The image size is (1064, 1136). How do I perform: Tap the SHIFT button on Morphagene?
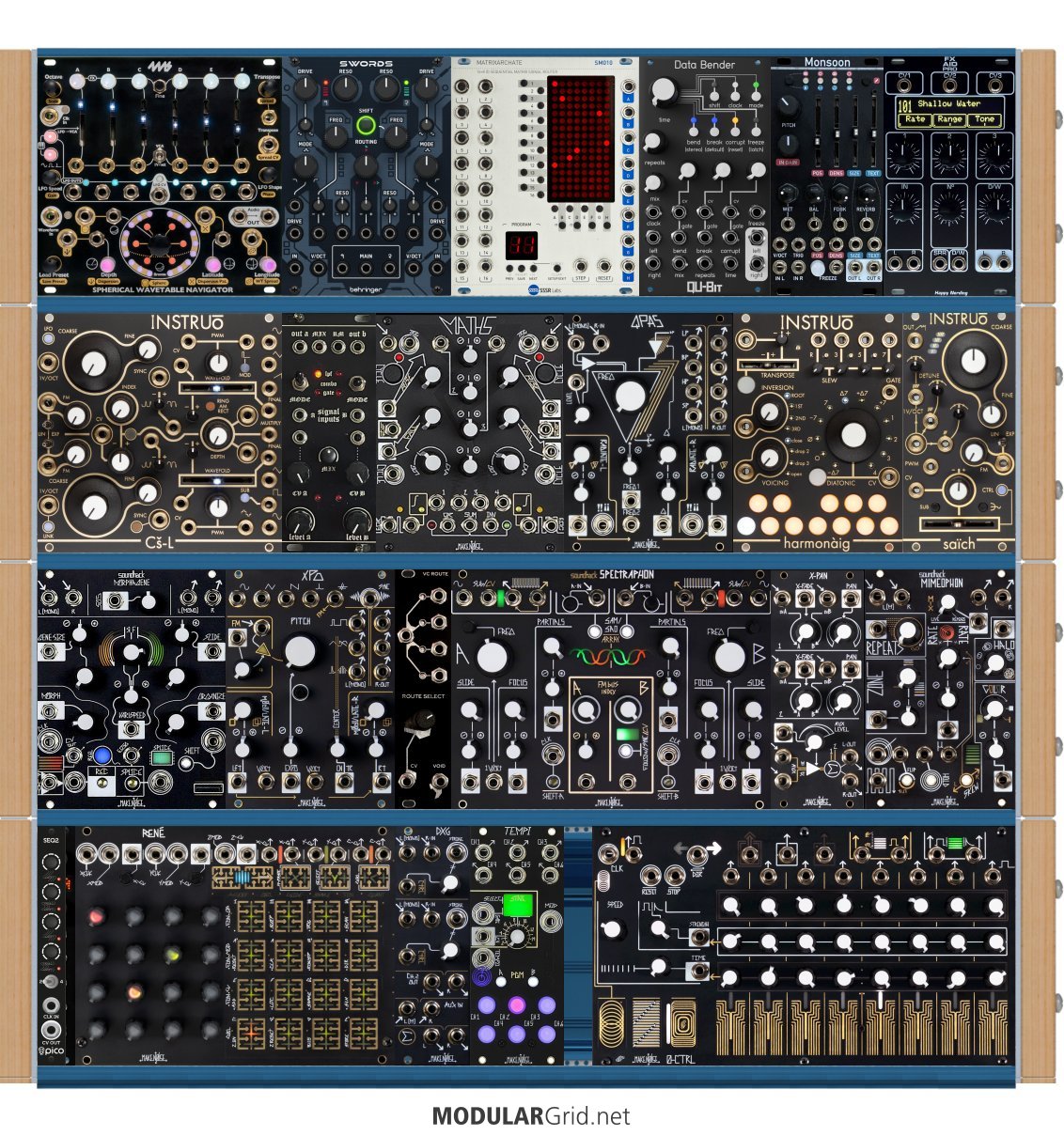coord(188,763)
